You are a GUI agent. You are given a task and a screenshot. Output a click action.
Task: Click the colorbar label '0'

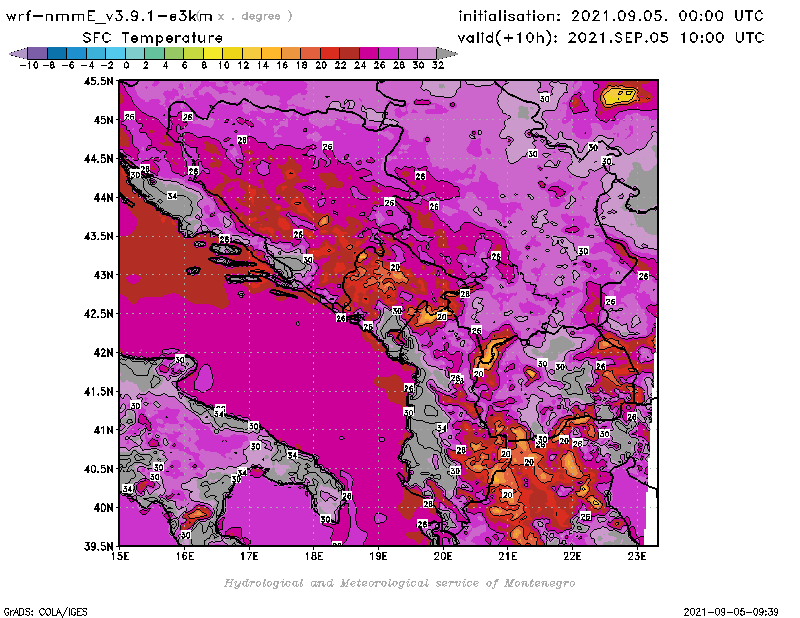pos(126,65)
